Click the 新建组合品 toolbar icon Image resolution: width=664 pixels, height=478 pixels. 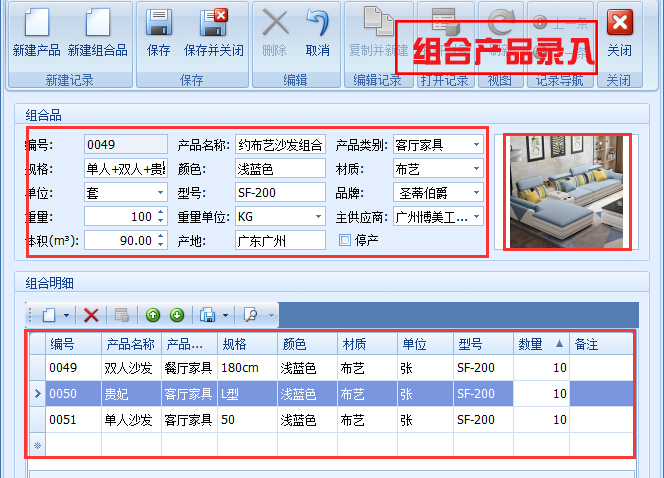coord(97,25)
